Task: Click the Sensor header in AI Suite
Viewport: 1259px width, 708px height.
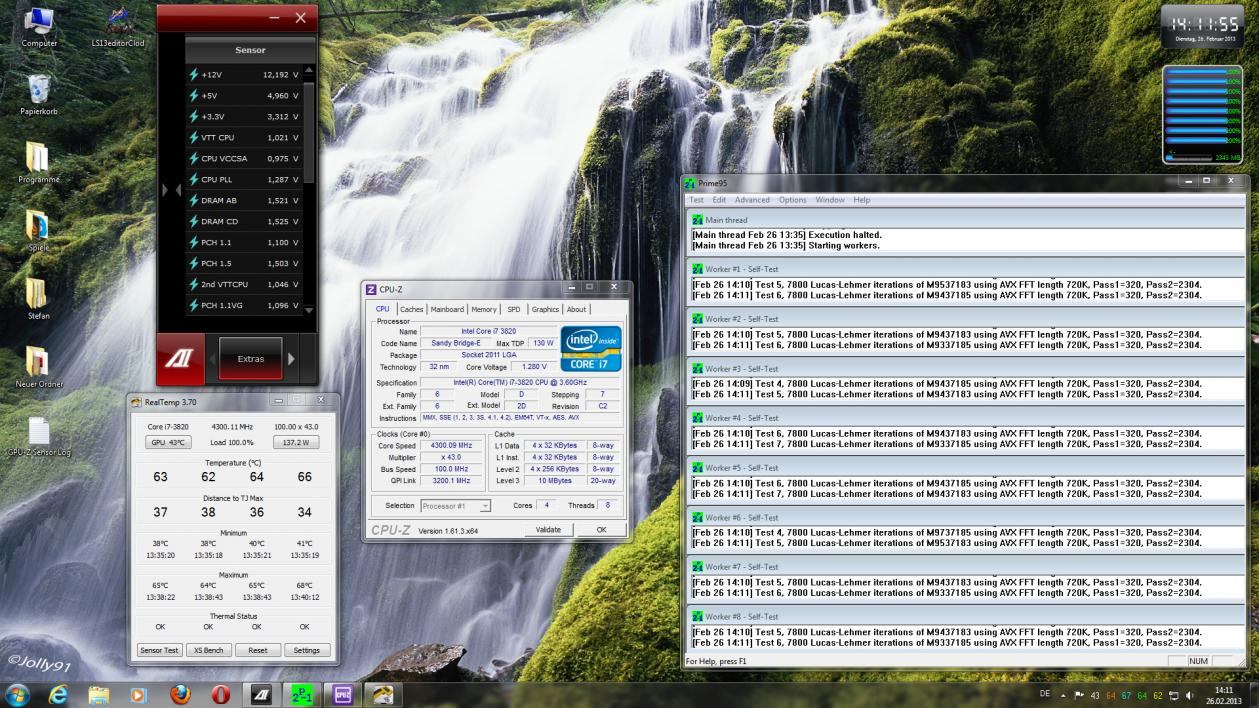Action: point(250,50)
